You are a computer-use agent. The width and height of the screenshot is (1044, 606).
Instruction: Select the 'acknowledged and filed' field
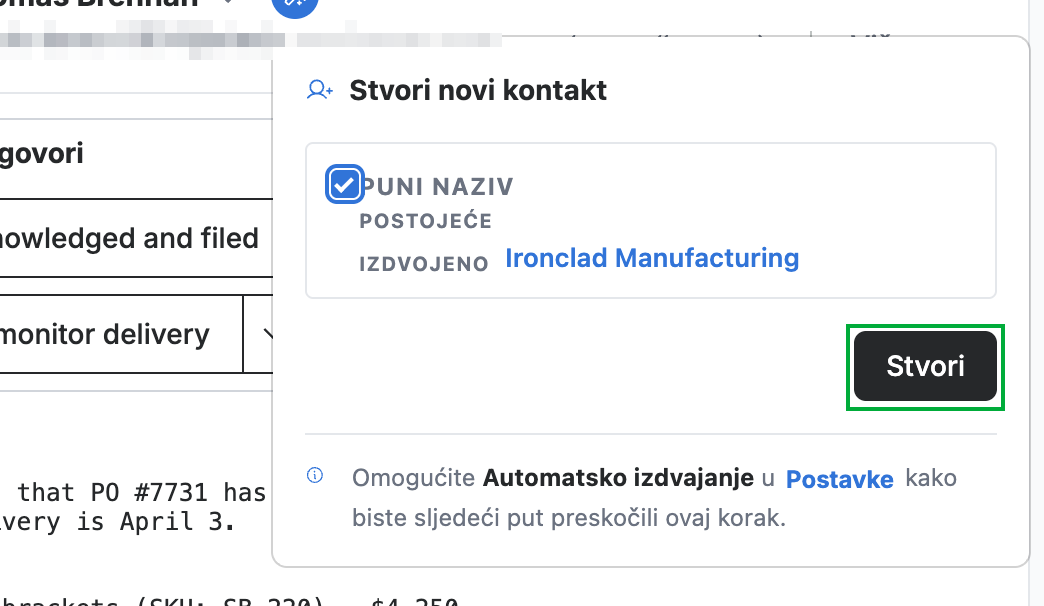click(136, 238)
